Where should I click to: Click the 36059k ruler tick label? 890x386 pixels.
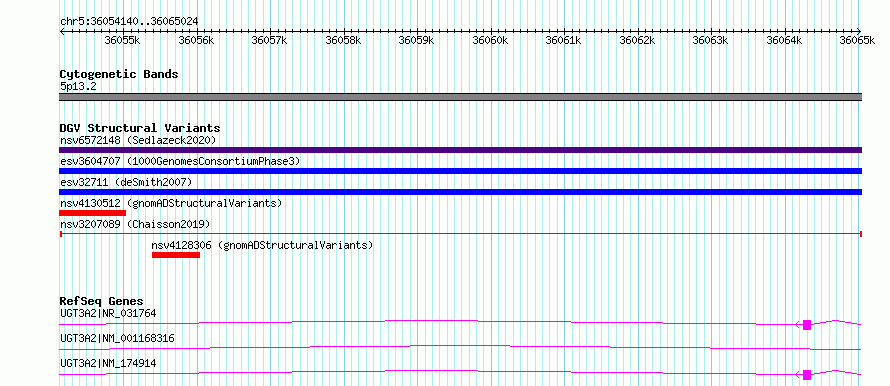click(417, 40)
